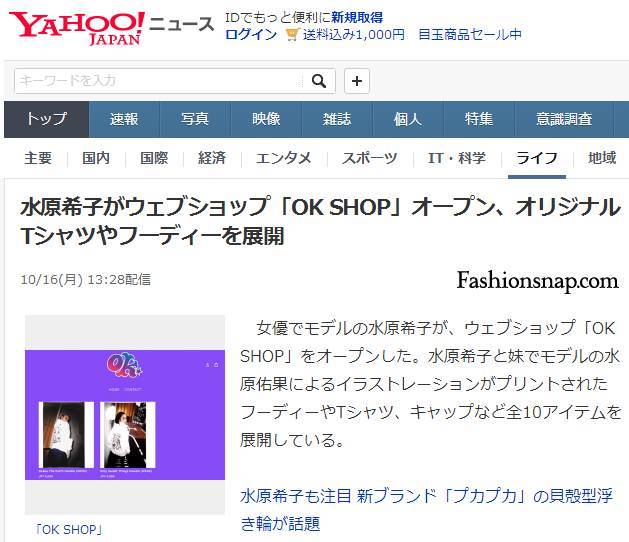Switch to the 速報 tab
The height and width of the screenshot is (542, 629).
pyautogui.click(x=124, y=119)
